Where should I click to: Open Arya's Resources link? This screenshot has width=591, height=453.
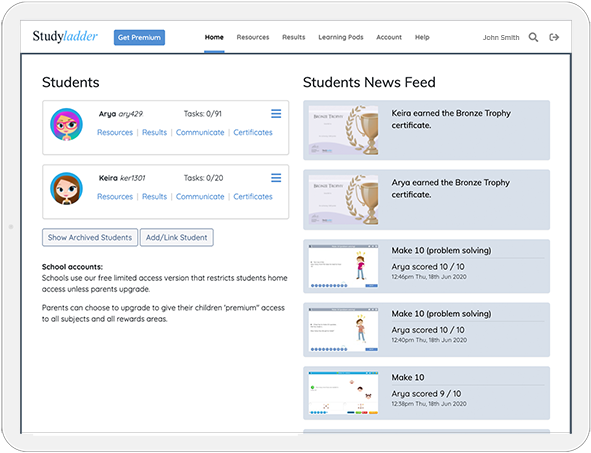click(x=115, y=132)
